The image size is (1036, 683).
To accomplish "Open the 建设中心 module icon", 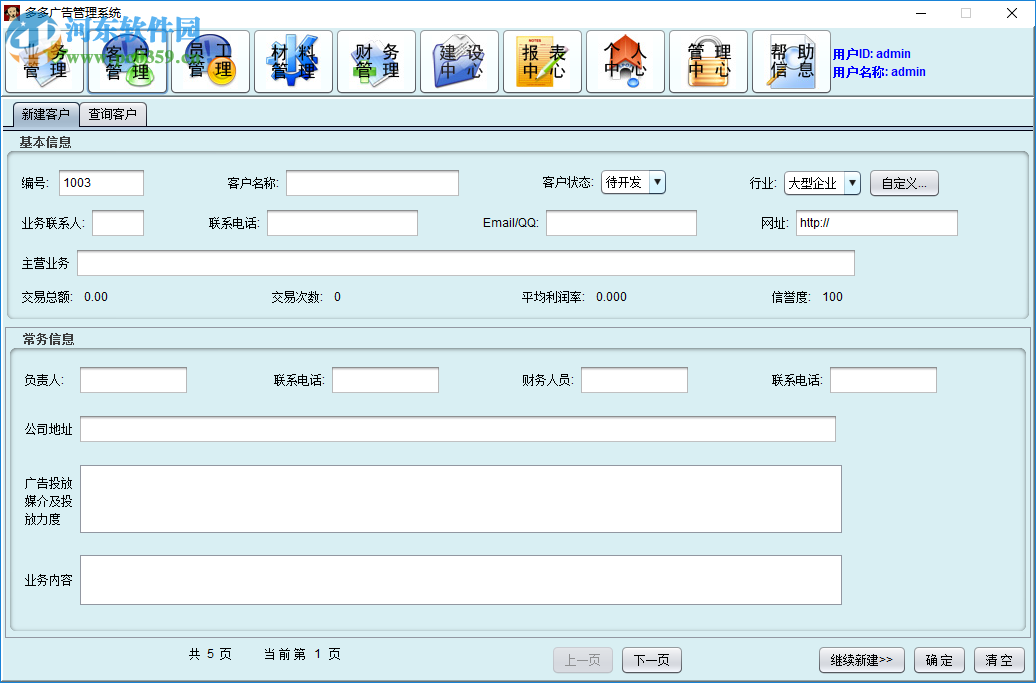I will (x=459, y=61).
